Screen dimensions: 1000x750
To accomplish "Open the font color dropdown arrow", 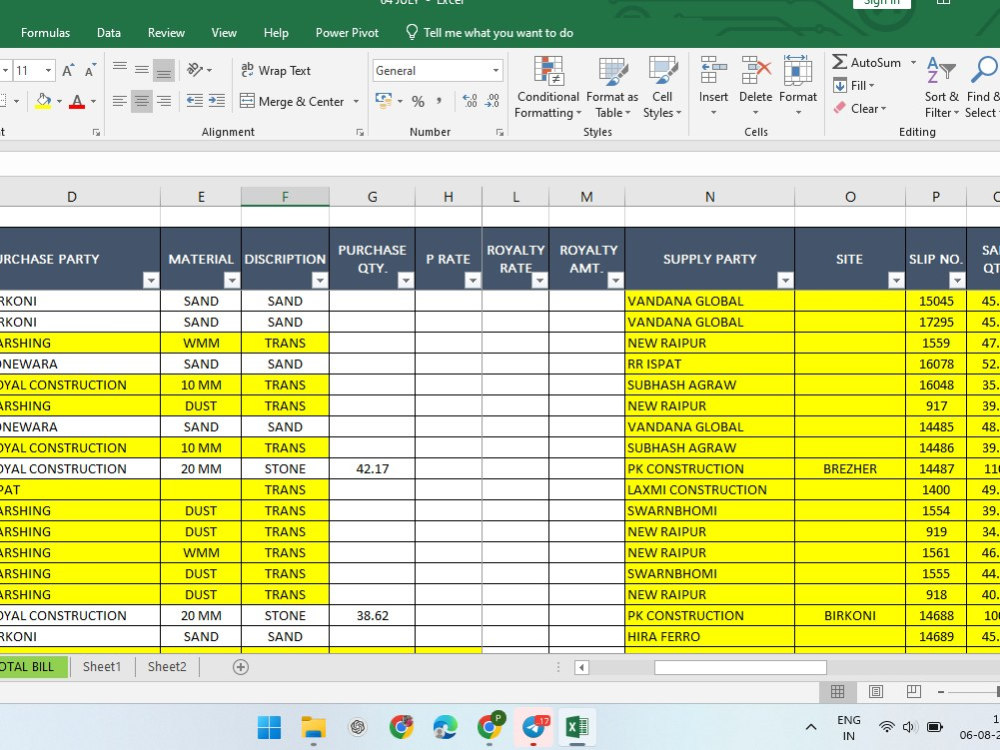I will click(x=93, y=101).
